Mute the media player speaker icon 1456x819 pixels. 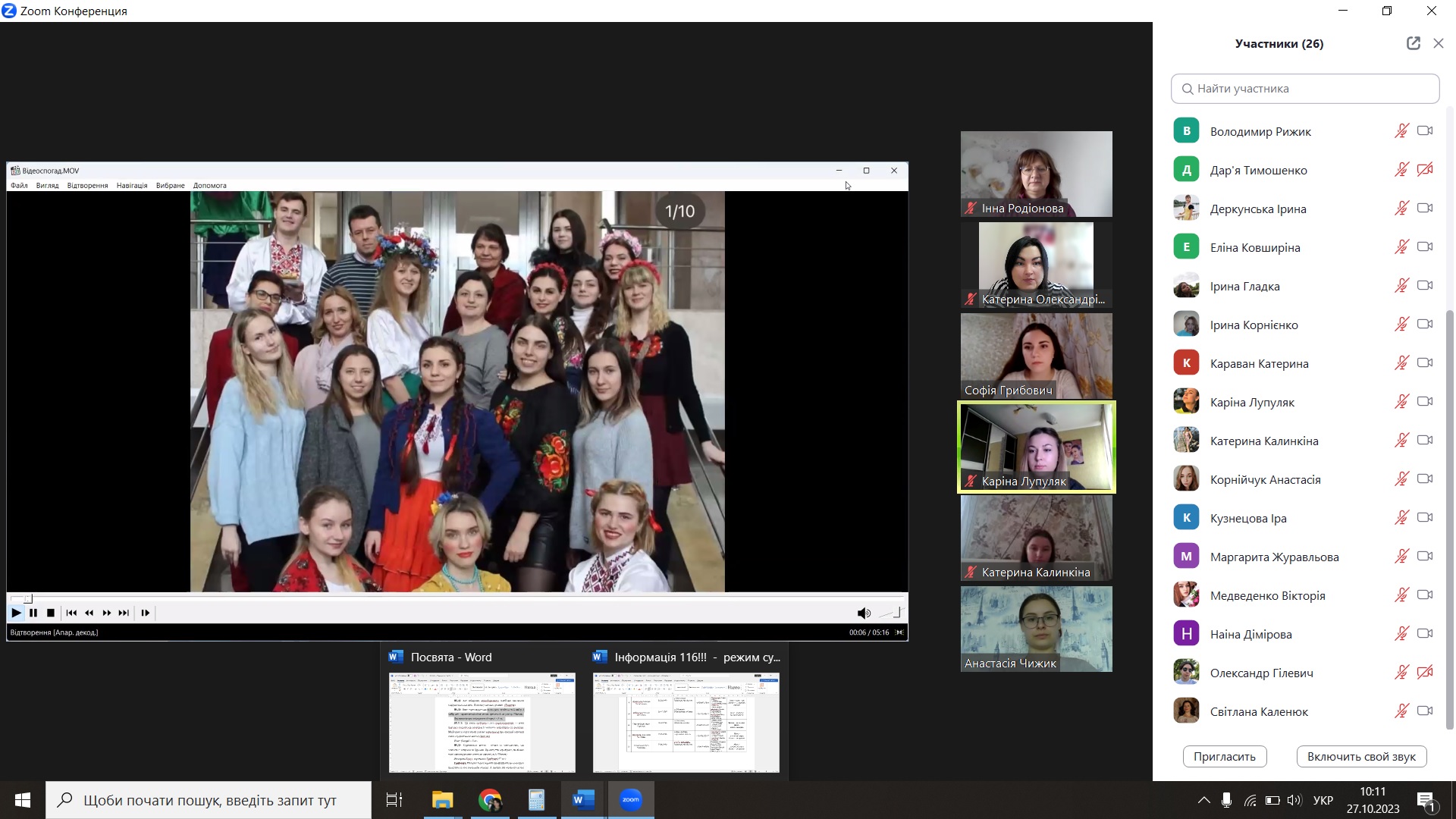tap(863, 613)
